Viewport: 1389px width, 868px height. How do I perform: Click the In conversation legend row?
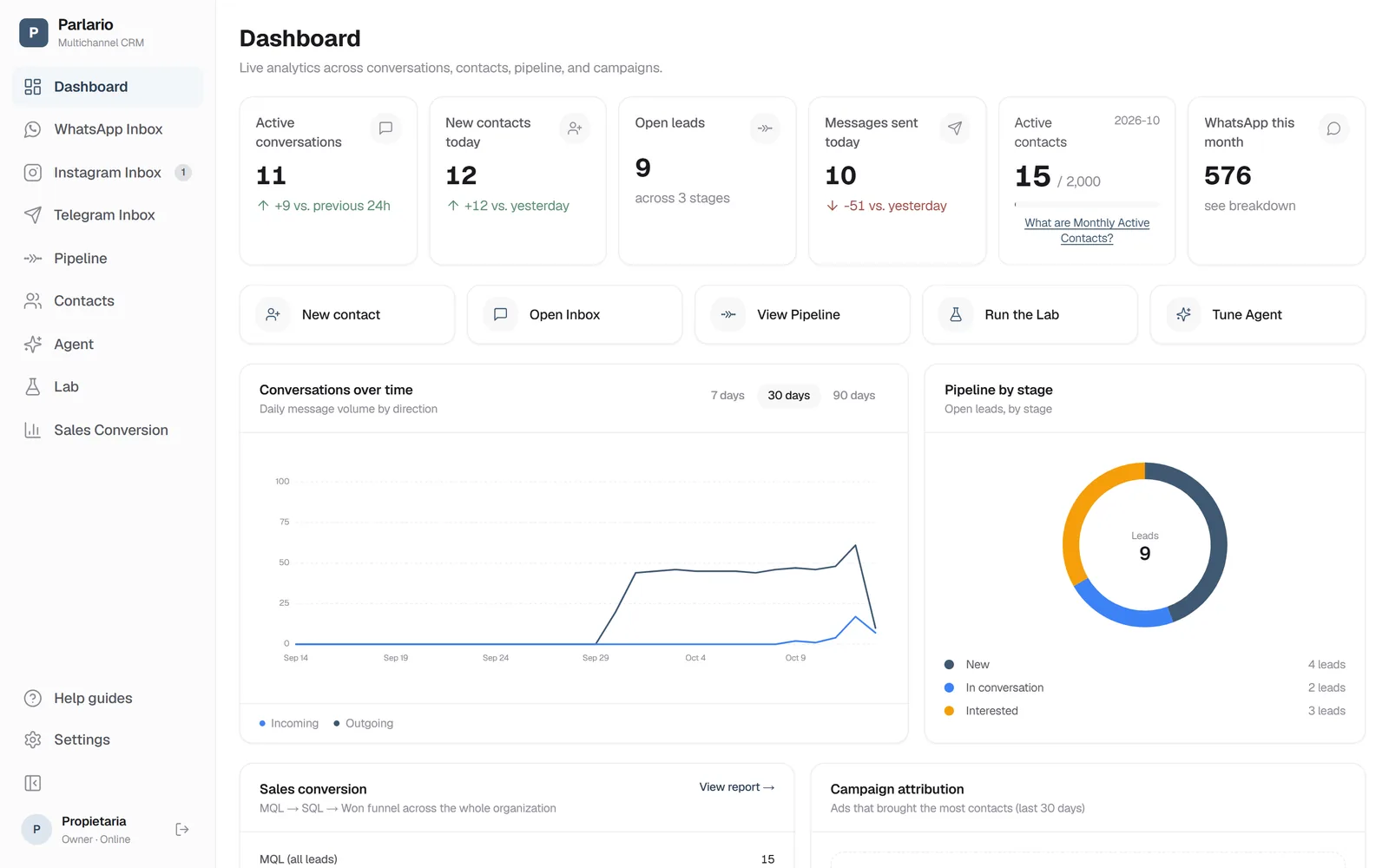pyautogui.click(x=1145, y=688)
